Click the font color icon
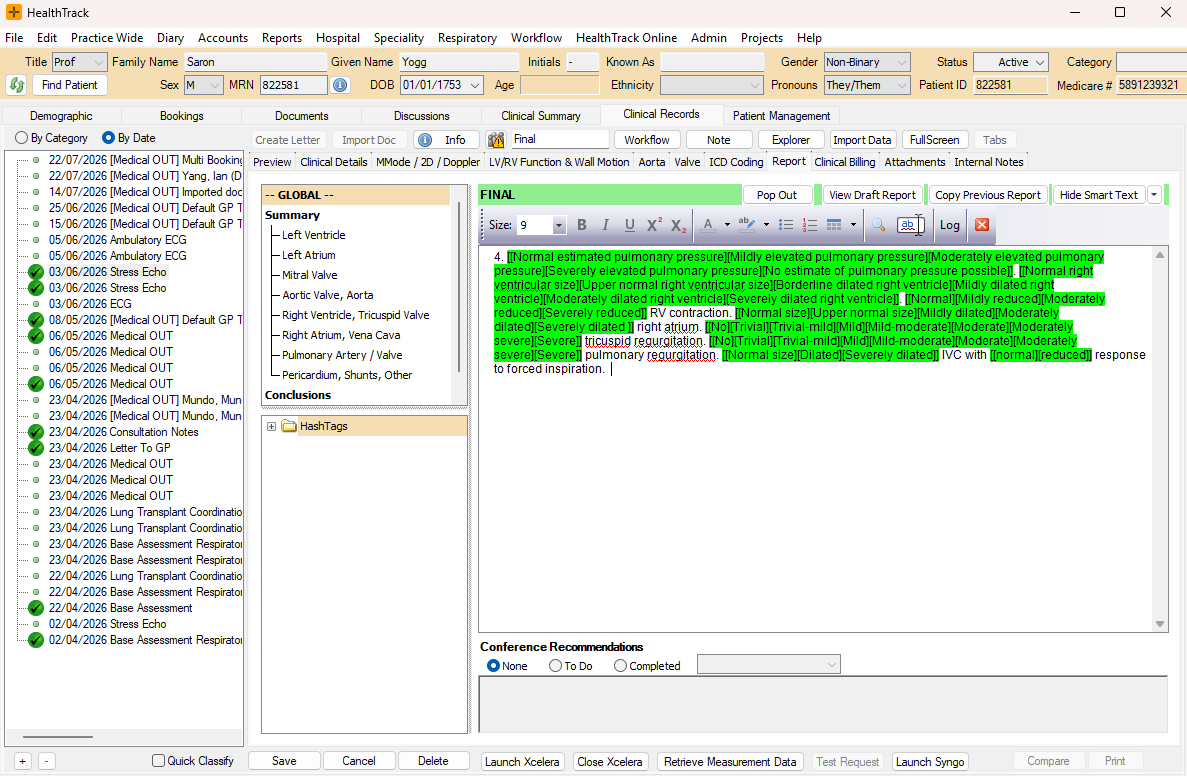This screenshot has height=776, width=1187. click(x=708, y=225)
